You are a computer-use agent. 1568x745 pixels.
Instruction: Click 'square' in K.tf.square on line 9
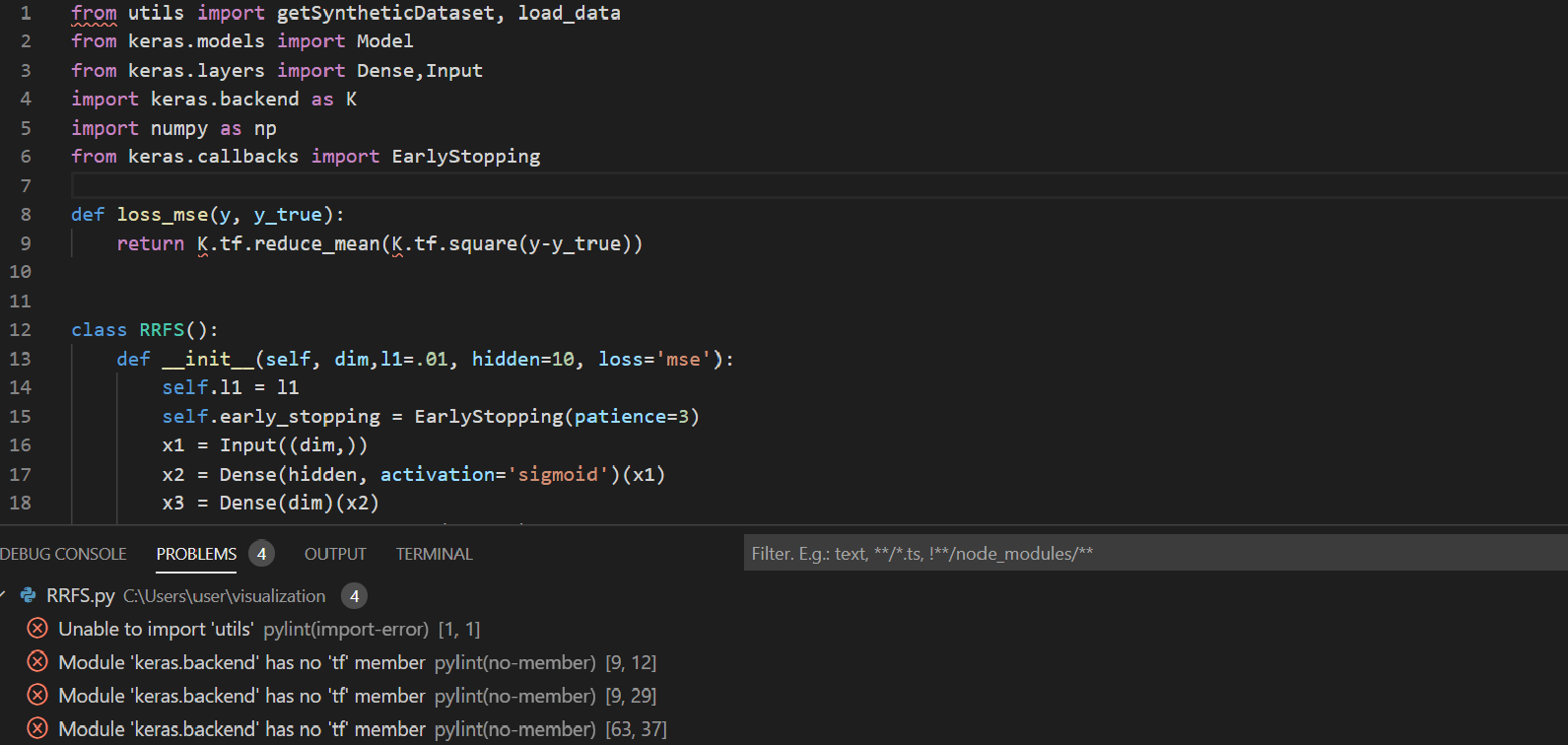click(x=483, y=243)
